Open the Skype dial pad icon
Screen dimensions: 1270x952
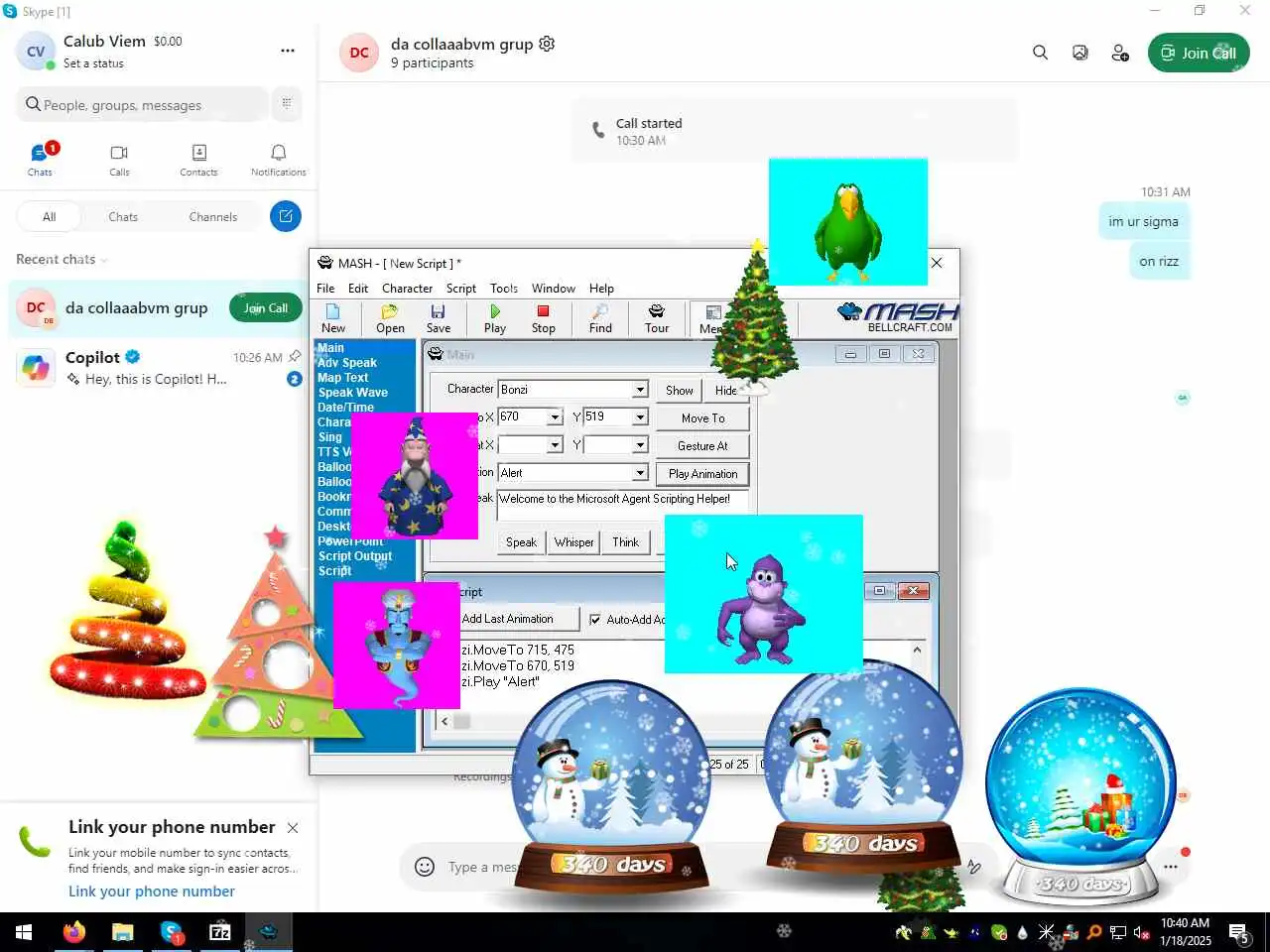[x=287, y=103]
